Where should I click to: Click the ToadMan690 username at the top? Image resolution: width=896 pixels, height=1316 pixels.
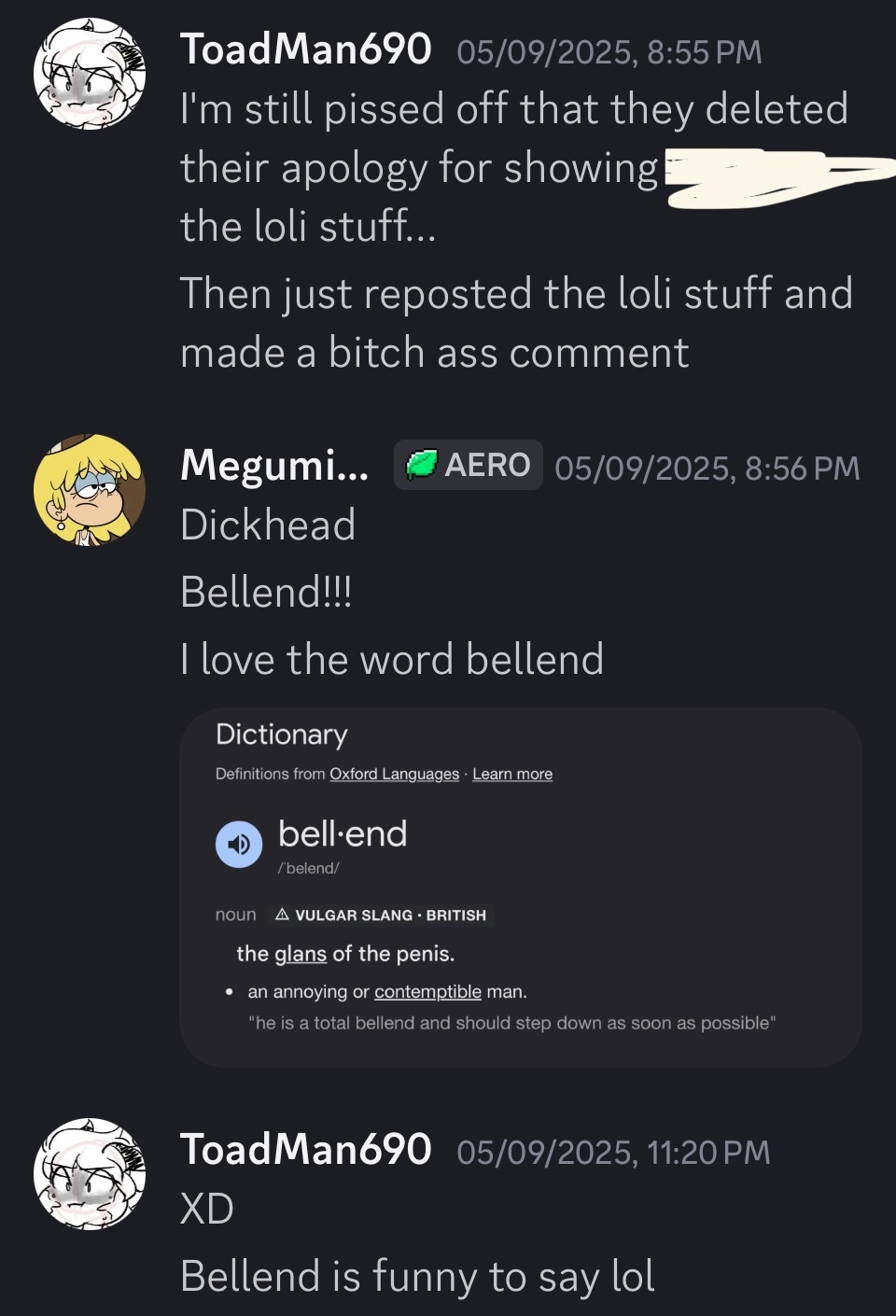click(x=305, y=49)
